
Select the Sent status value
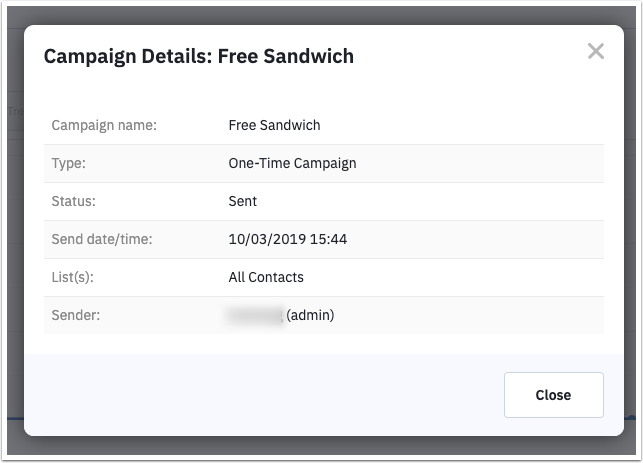point(243,201)
